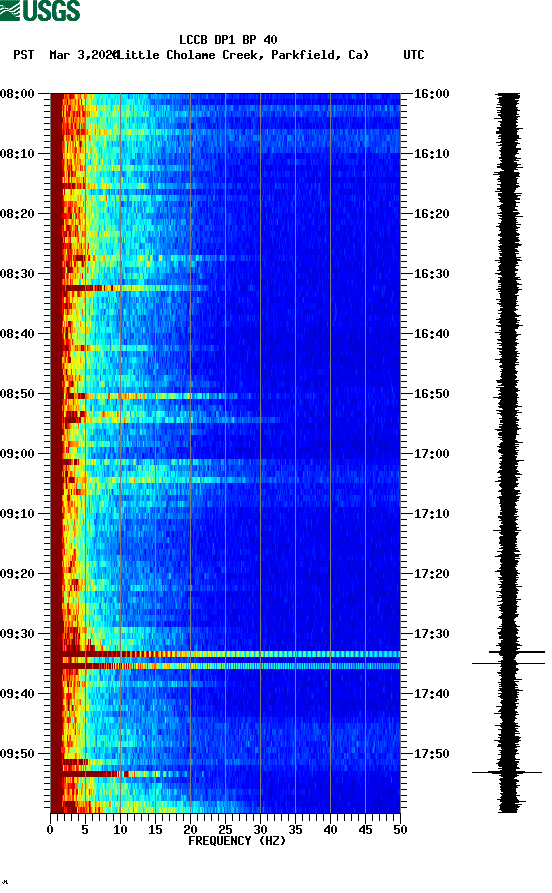Click the frequency axis label '5'
This screenshot has width=552, height=893.
(x=85, y=830)
